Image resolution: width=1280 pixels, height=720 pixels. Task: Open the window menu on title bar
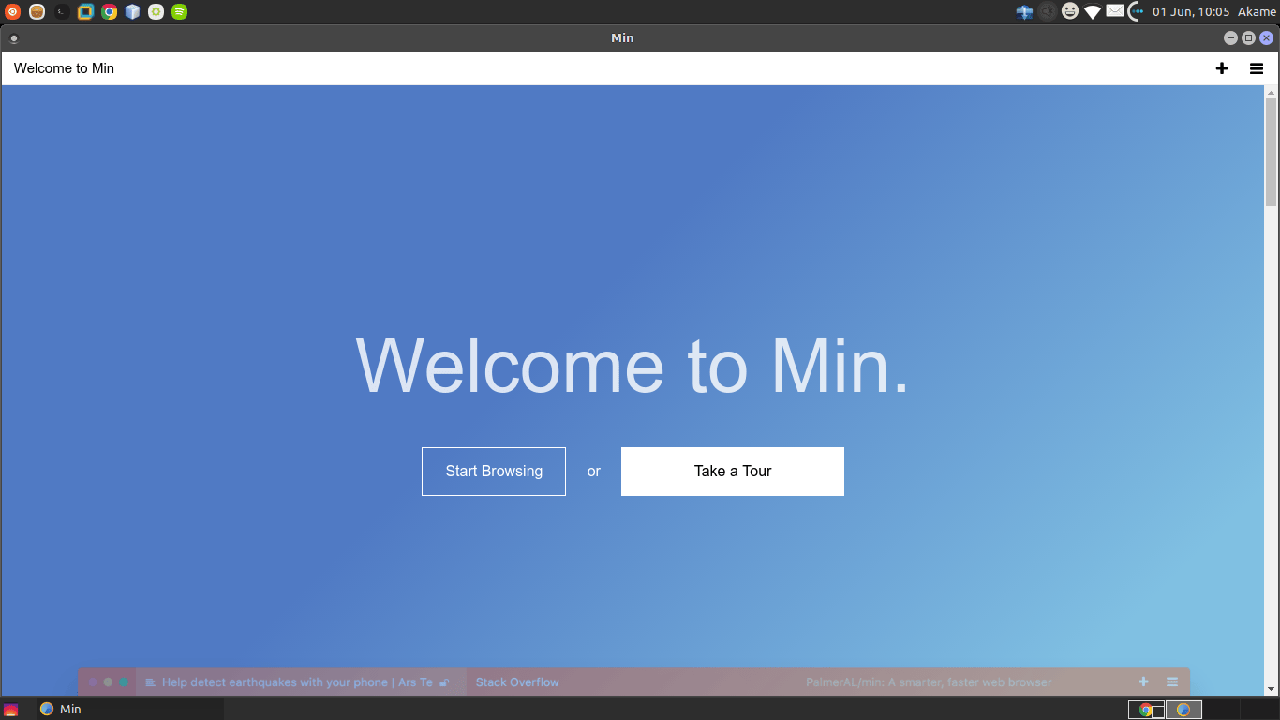13,38
